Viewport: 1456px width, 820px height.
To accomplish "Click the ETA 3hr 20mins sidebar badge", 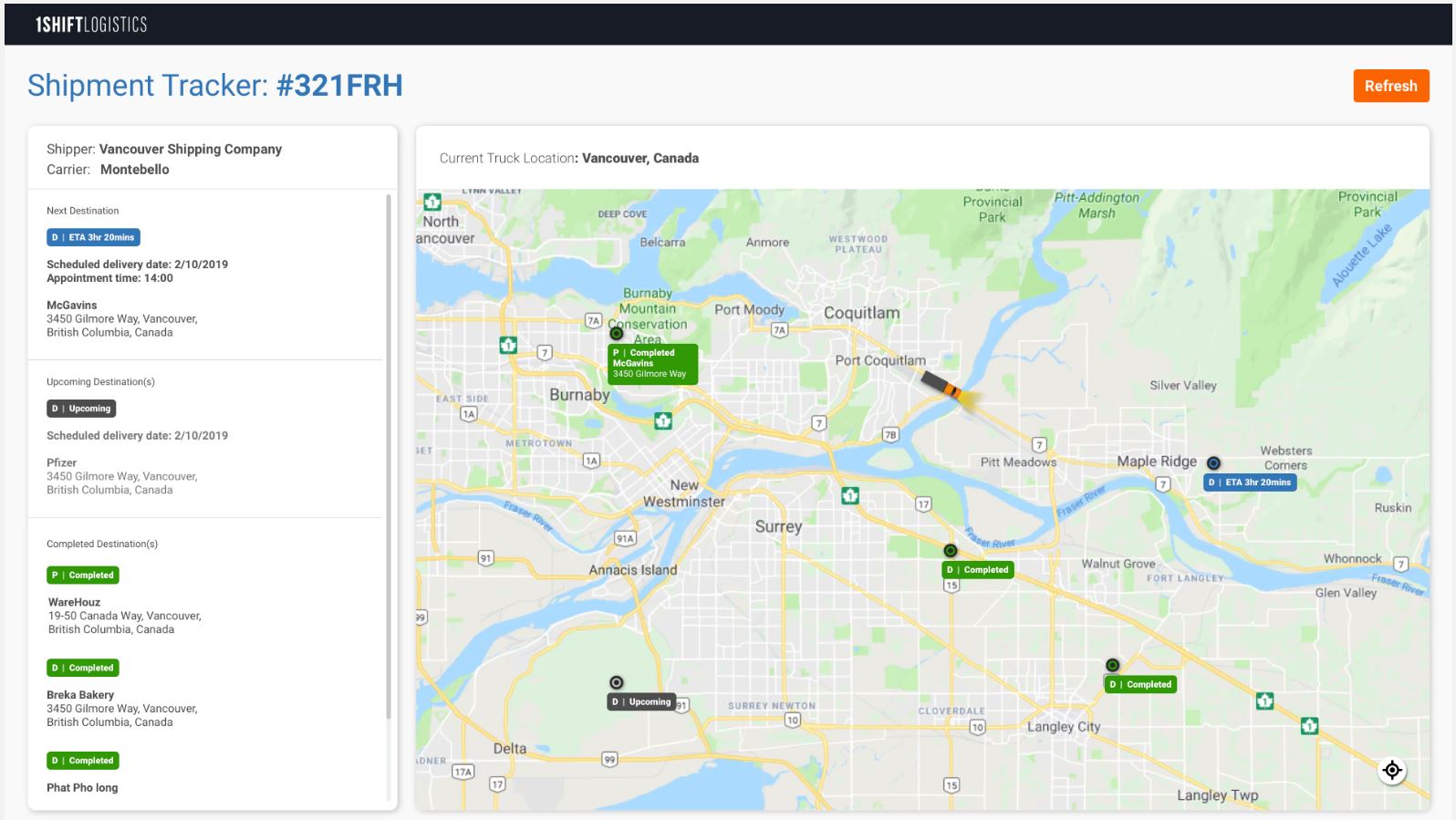I will (93, 237).
